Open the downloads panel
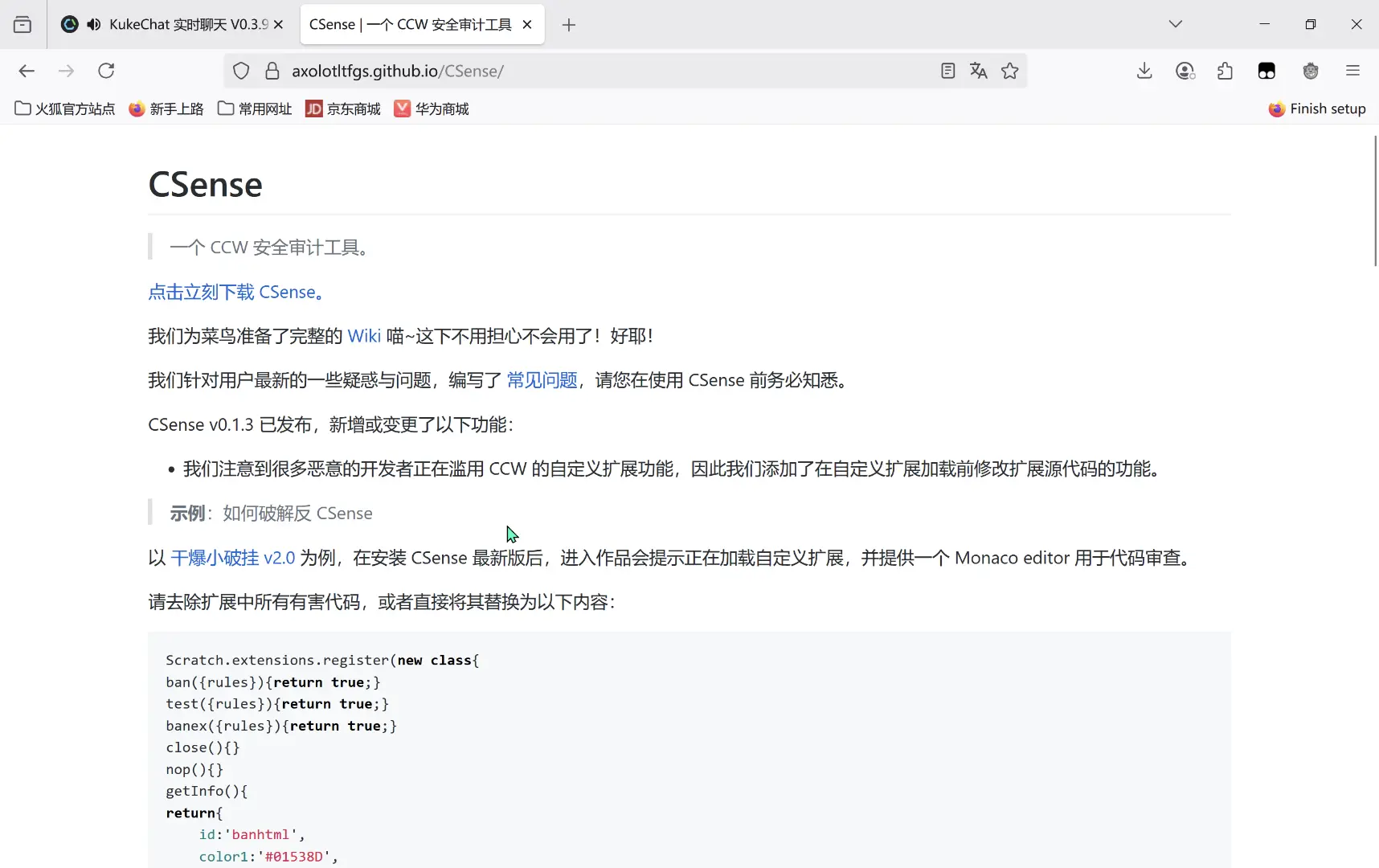 (x=1144, y=71)
